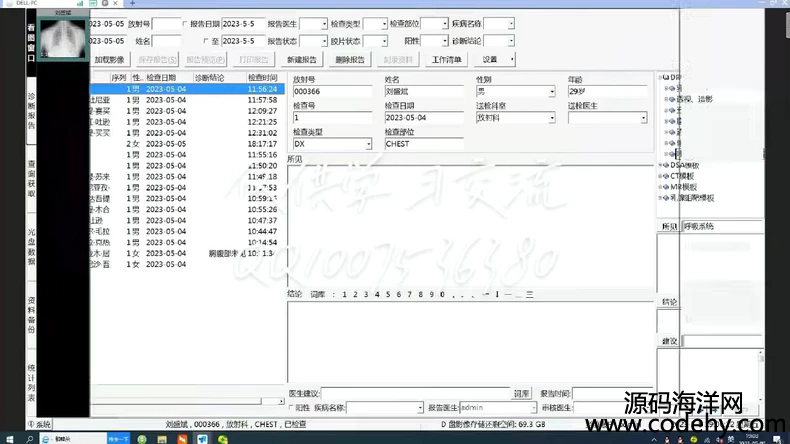This screenshot has height=444, width=790.
Task: Click the 所见 findings text area
Action: 470,226
